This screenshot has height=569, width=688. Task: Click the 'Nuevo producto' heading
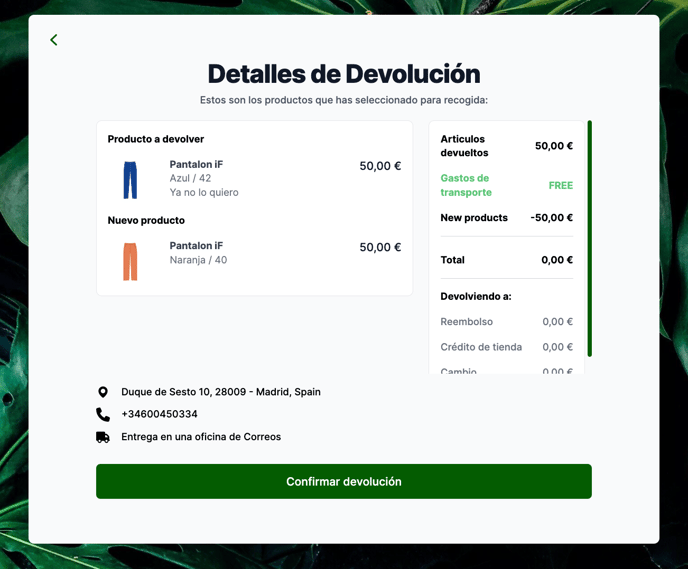coord(146,220)
